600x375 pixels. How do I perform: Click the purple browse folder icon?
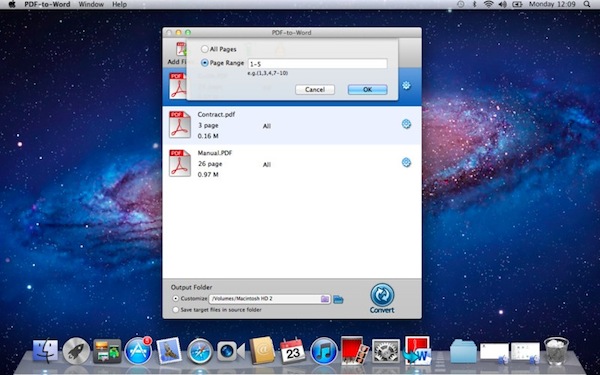pyautogui.click(x=324, y=299)
